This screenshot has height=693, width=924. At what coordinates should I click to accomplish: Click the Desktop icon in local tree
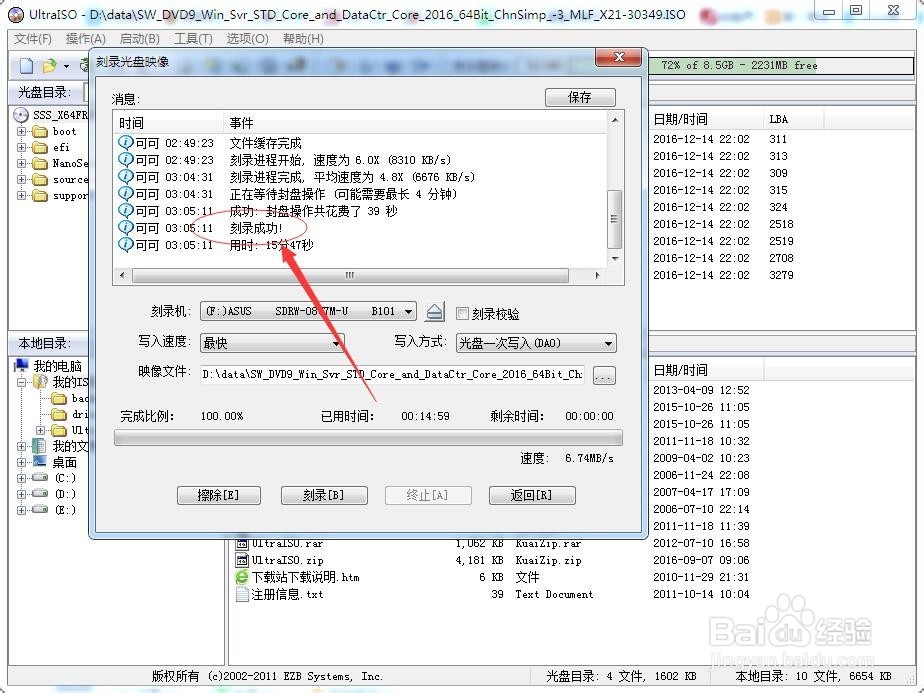click(x=39, y=461)
